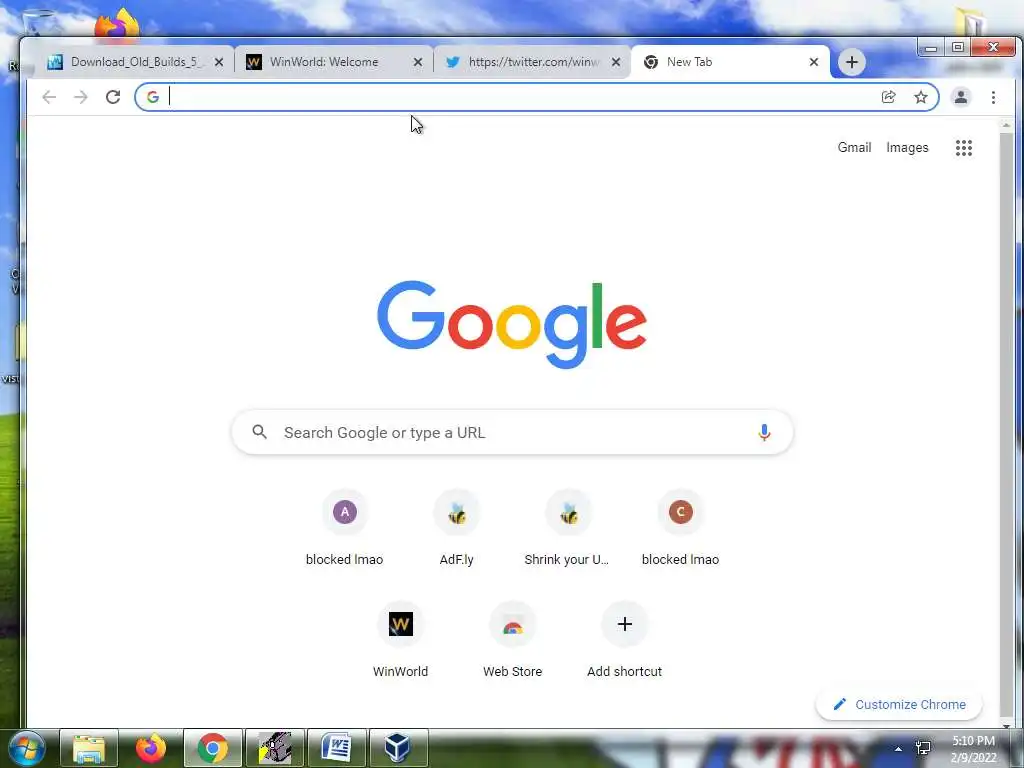Click the magnifier icon in search box
1024x768 pixels.
(x=260, y=432)
